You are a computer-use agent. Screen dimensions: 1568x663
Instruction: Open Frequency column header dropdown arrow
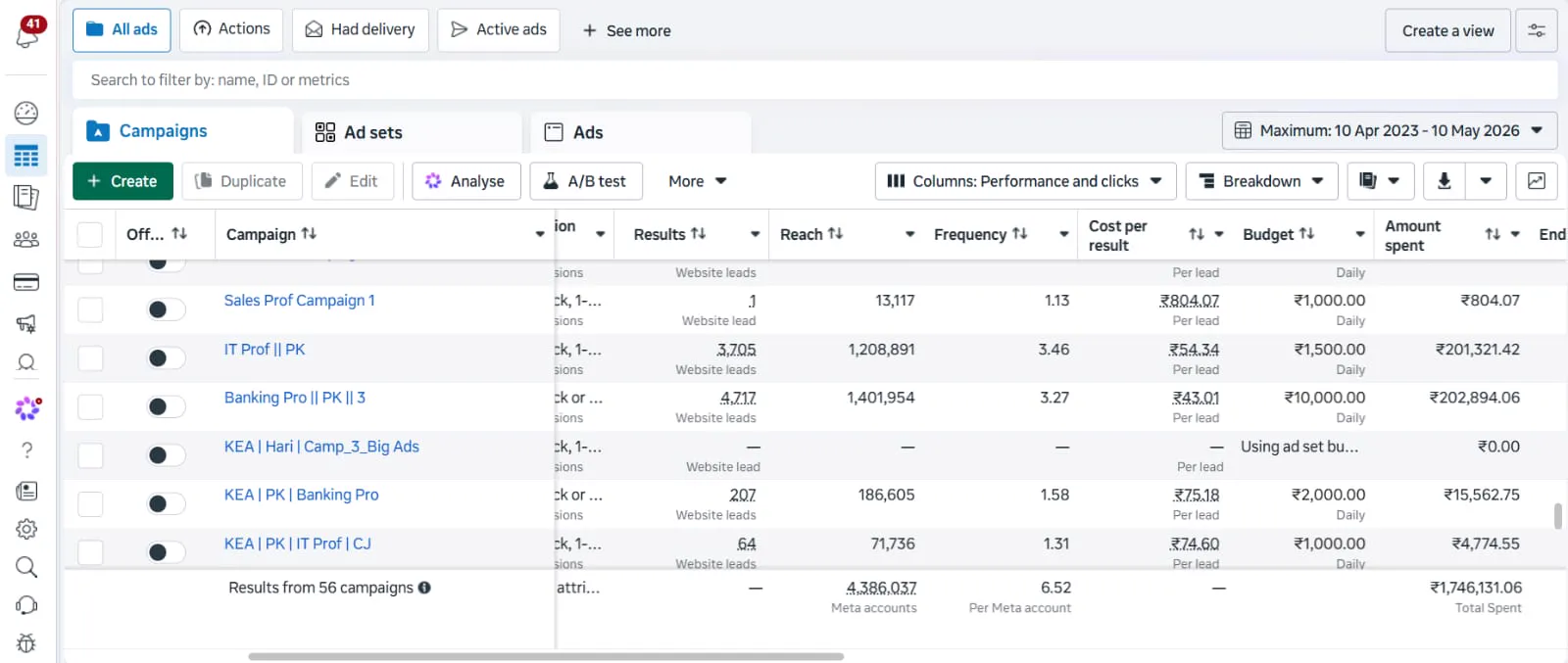[1063, 234]
